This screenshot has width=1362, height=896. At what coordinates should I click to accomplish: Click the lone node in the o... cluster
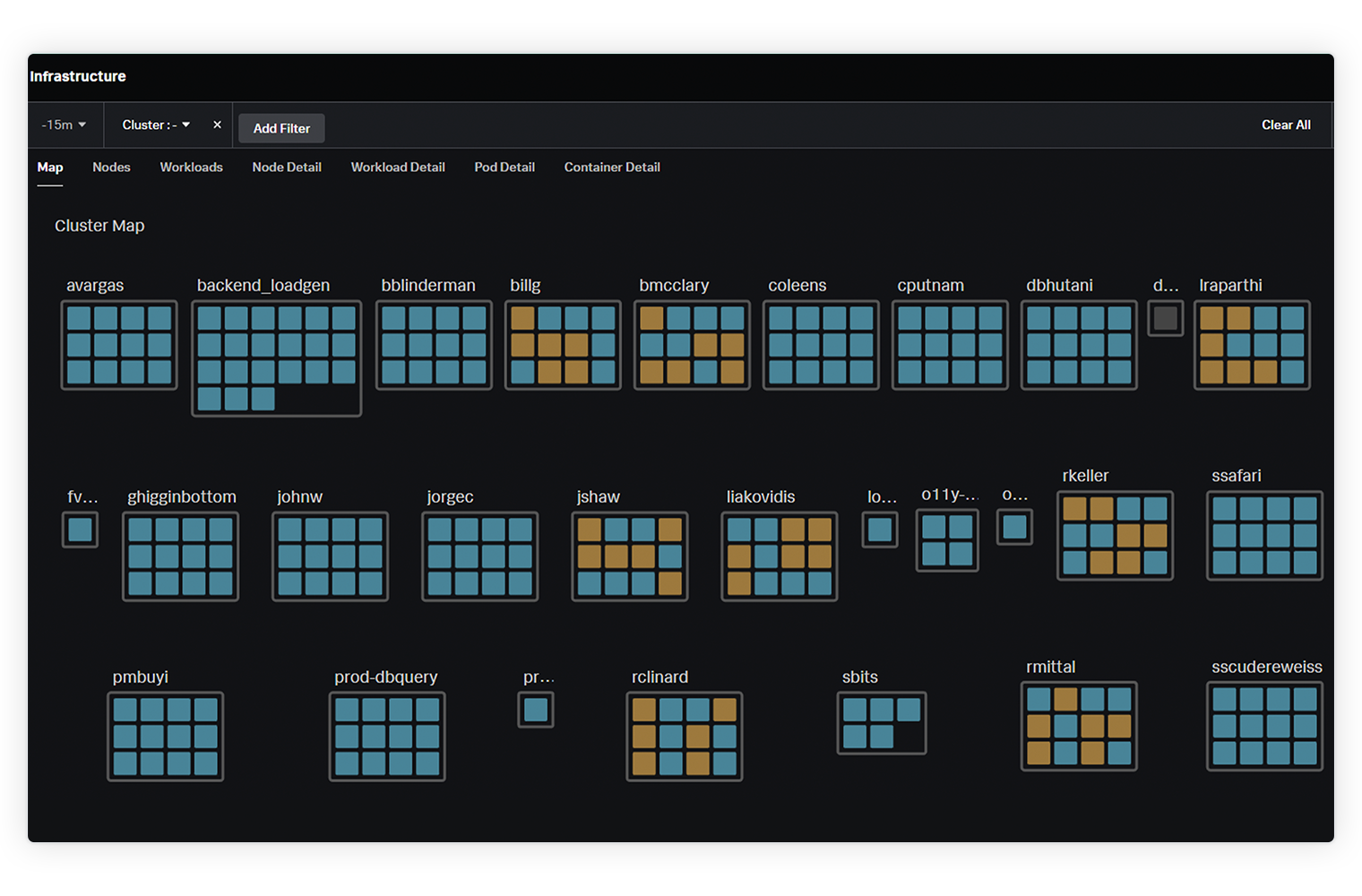(x=1014, y=527)
